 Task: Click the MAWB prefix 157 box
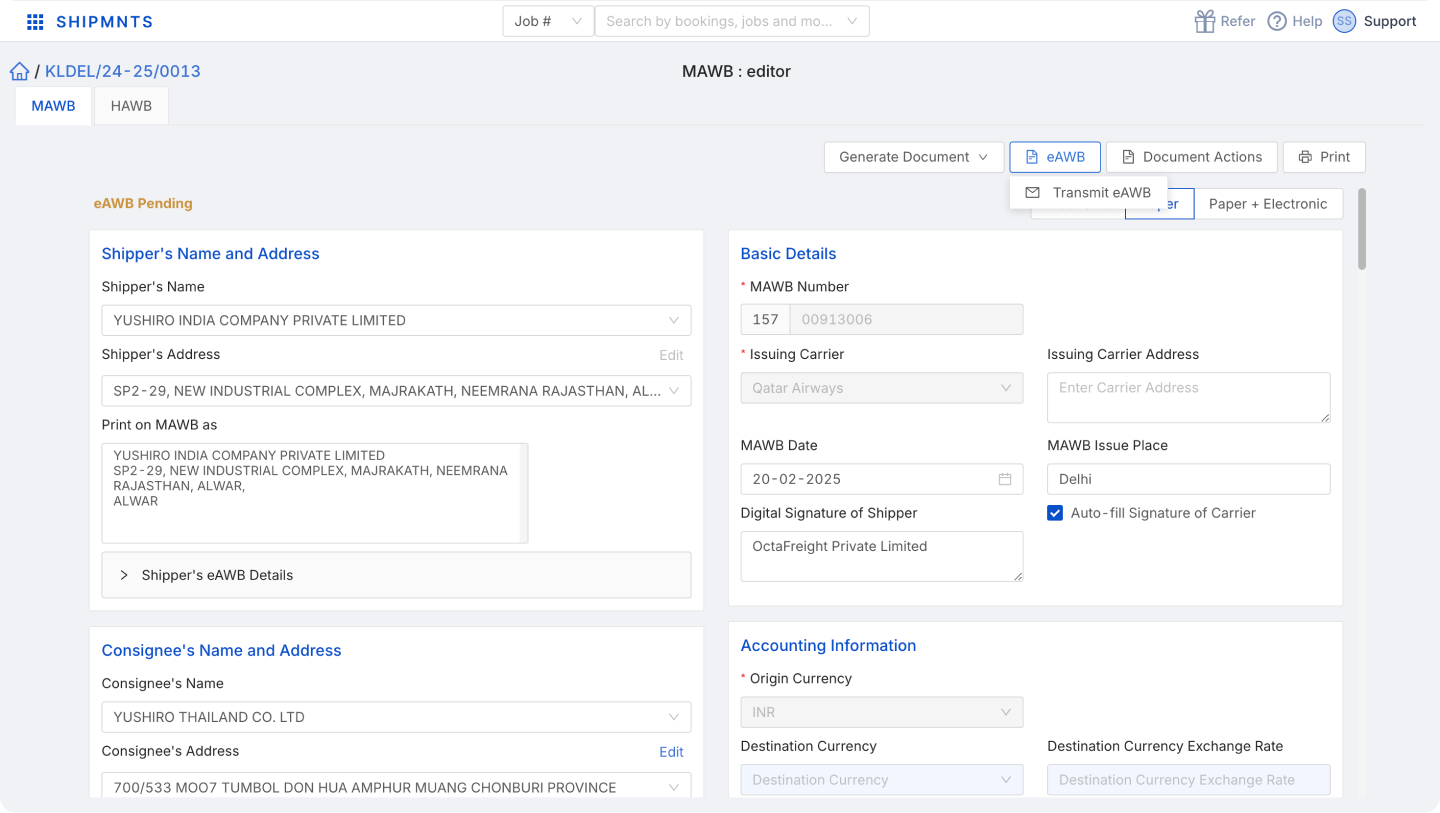765,319
